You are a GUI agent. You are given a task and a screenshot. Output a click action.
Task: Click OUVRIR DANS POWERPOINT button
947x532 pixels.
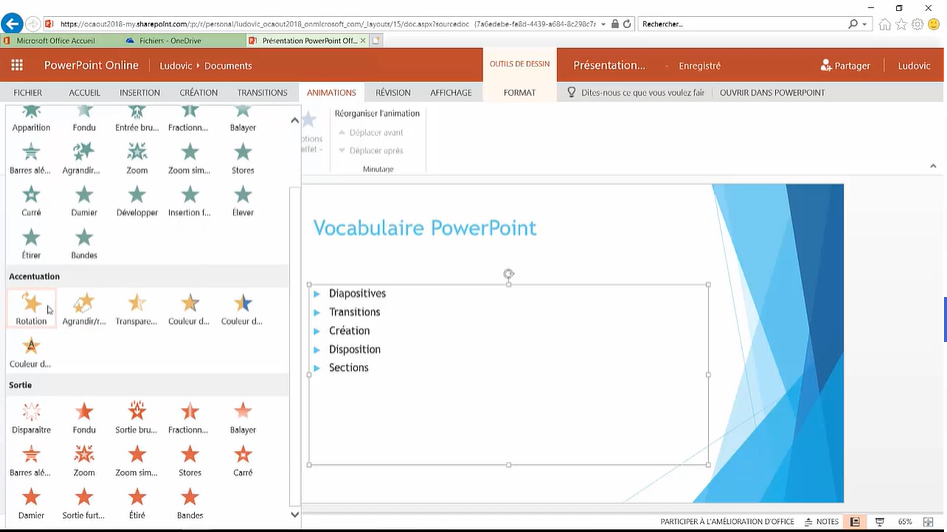(x=772, y=92)
